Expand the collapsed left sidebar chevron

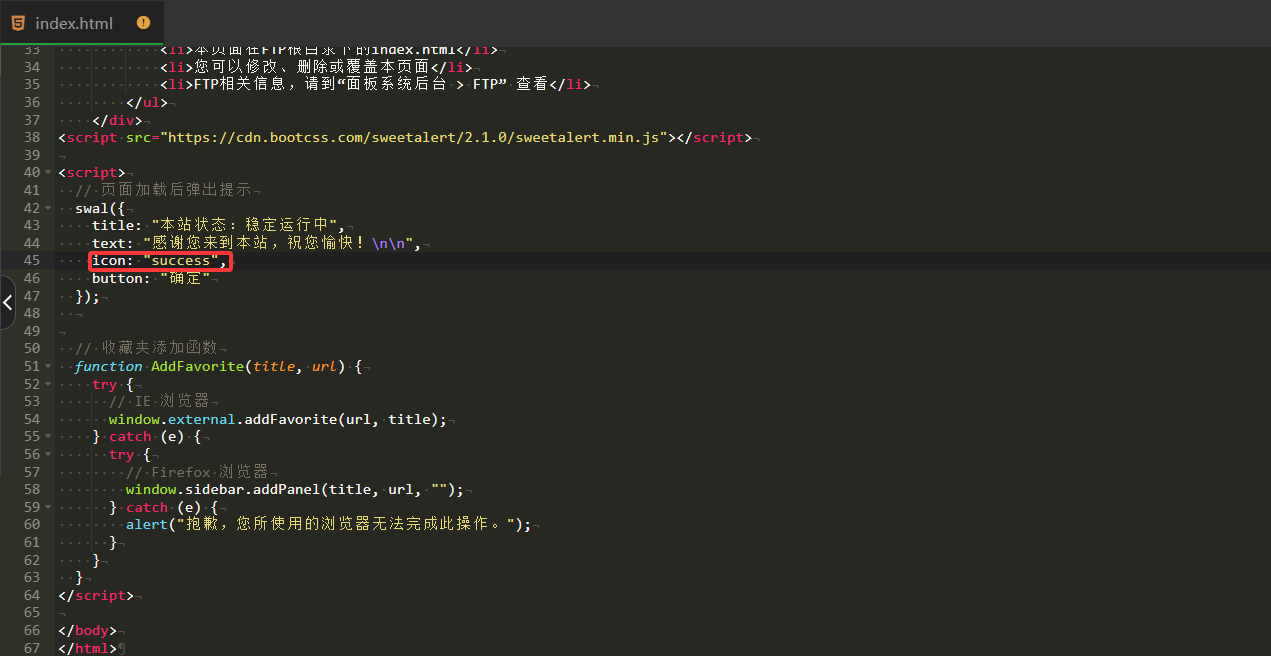(x=7, y=303)
